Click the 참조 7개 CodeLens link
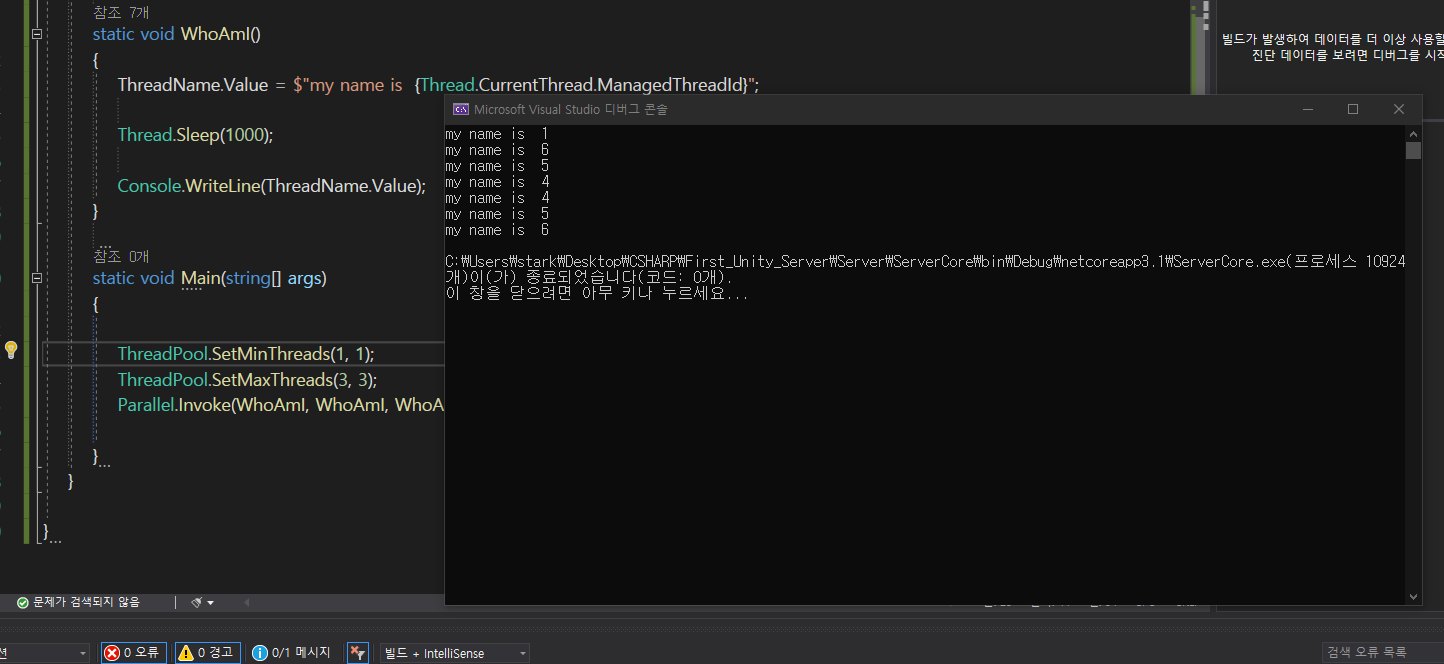 119,13
